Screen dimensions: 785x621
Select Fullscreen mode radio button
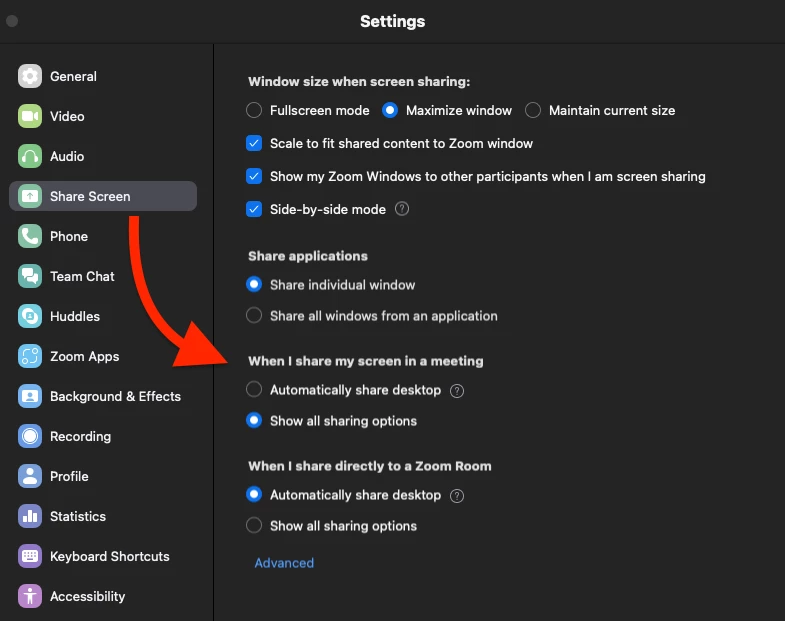[254, 110]
